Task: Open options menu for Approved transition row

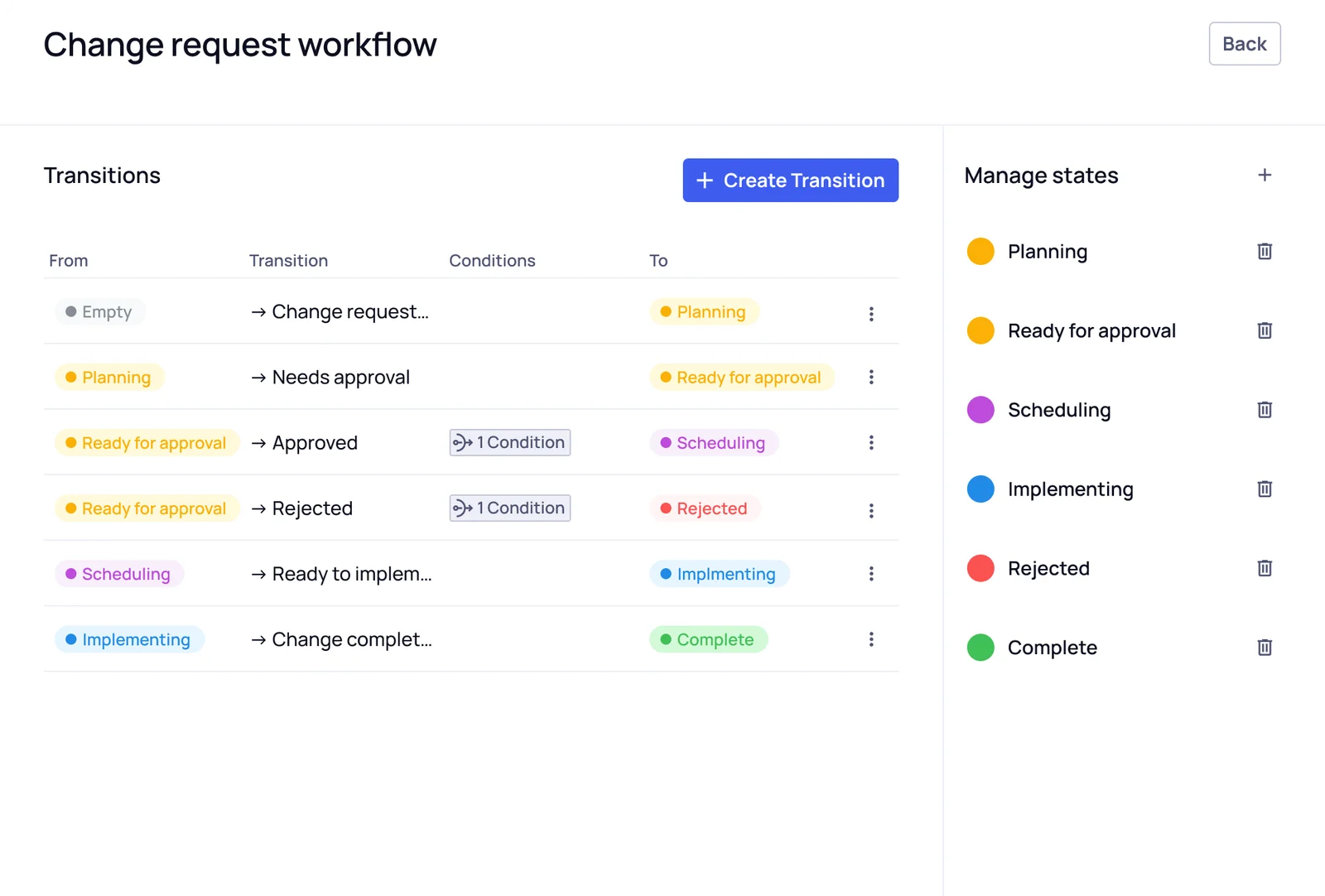Action: (x=871, y=442)
